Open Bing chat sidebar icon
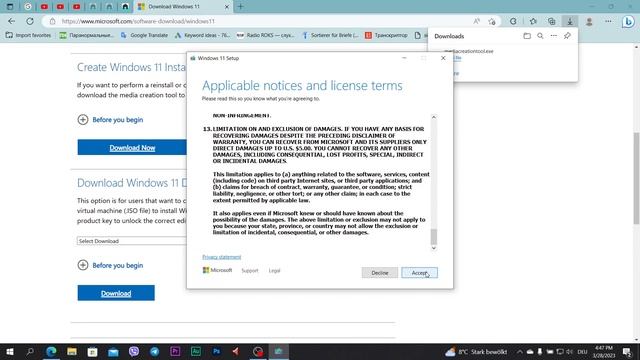640x360 pixels. coord(628,21)
